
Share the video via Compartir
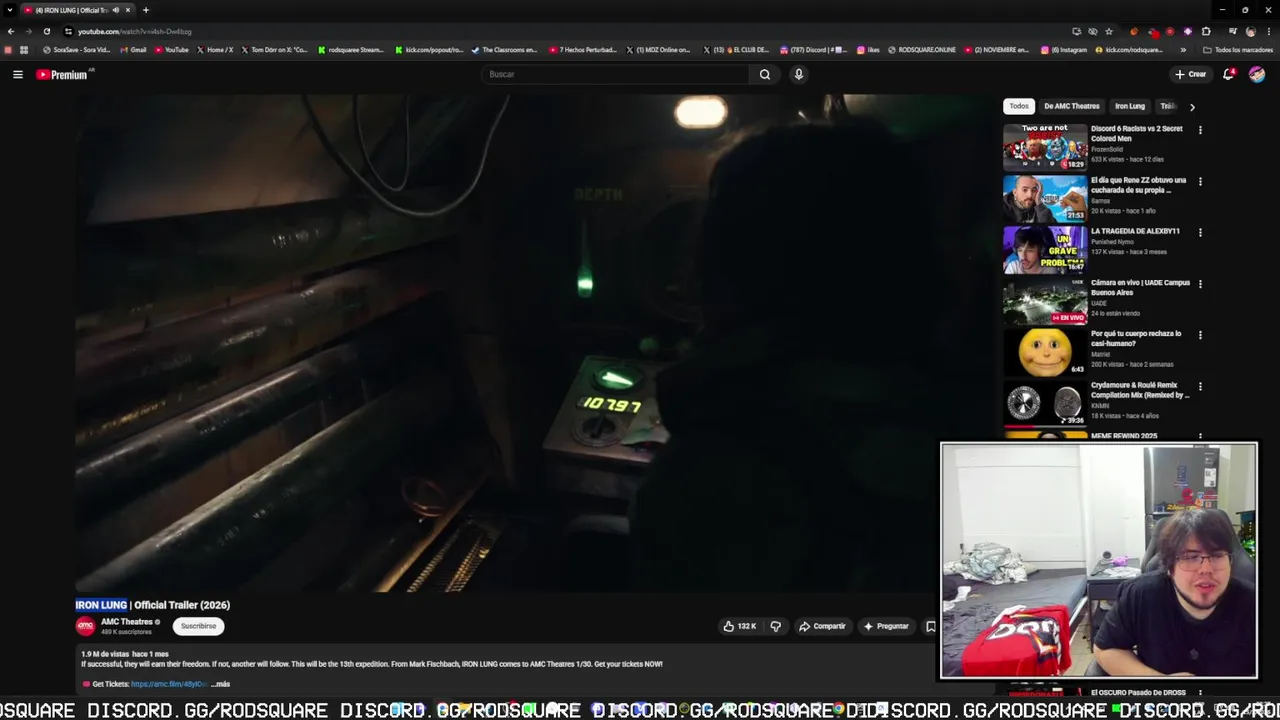coord(822,626)
